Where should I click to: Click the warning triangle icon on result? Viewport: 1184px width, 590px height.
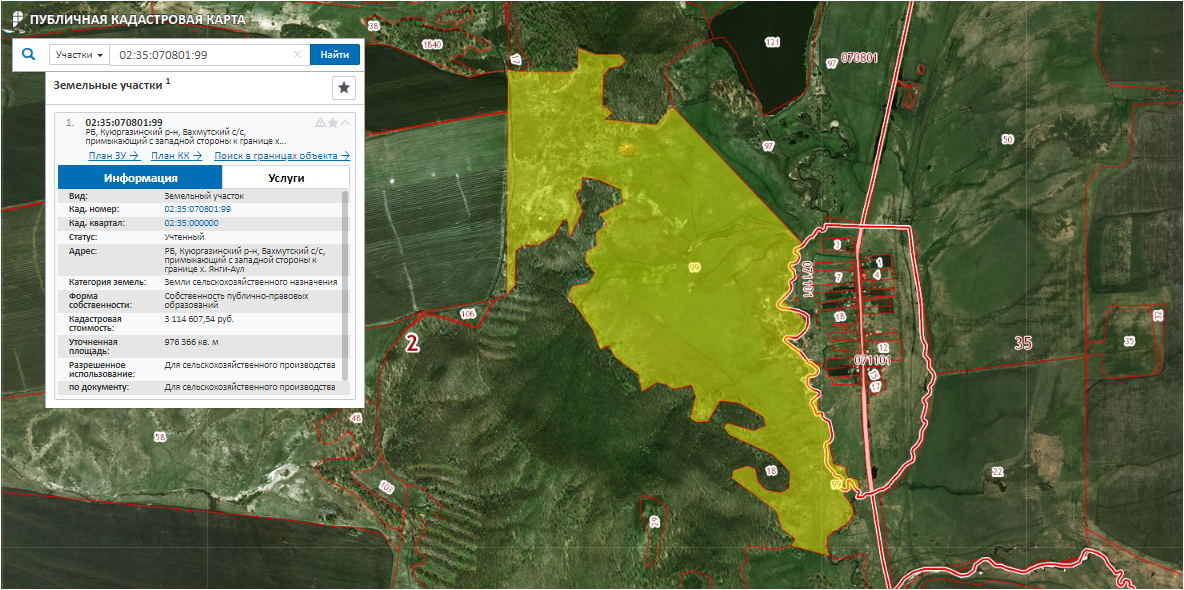320,122
